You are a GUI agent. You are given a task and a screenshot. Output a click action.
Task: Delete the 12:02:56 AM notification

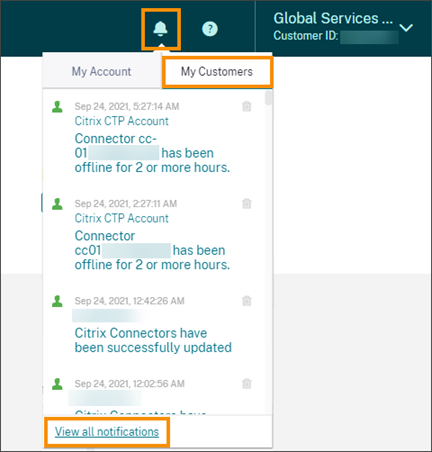coord(247,384)
